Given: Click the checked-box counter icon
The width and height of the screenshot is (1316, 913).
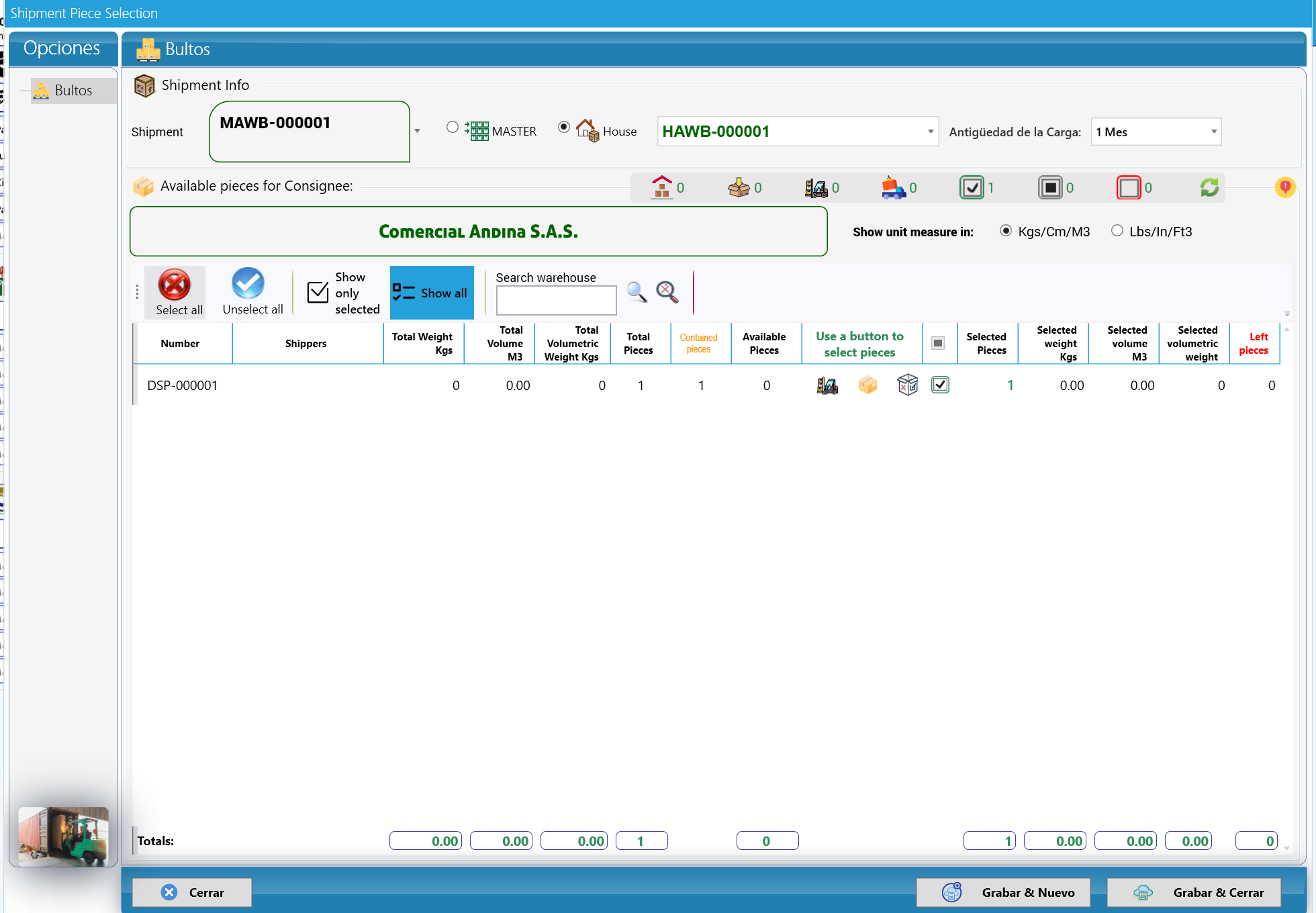Looking at the screenshot, I should click(x=972, y=188).
